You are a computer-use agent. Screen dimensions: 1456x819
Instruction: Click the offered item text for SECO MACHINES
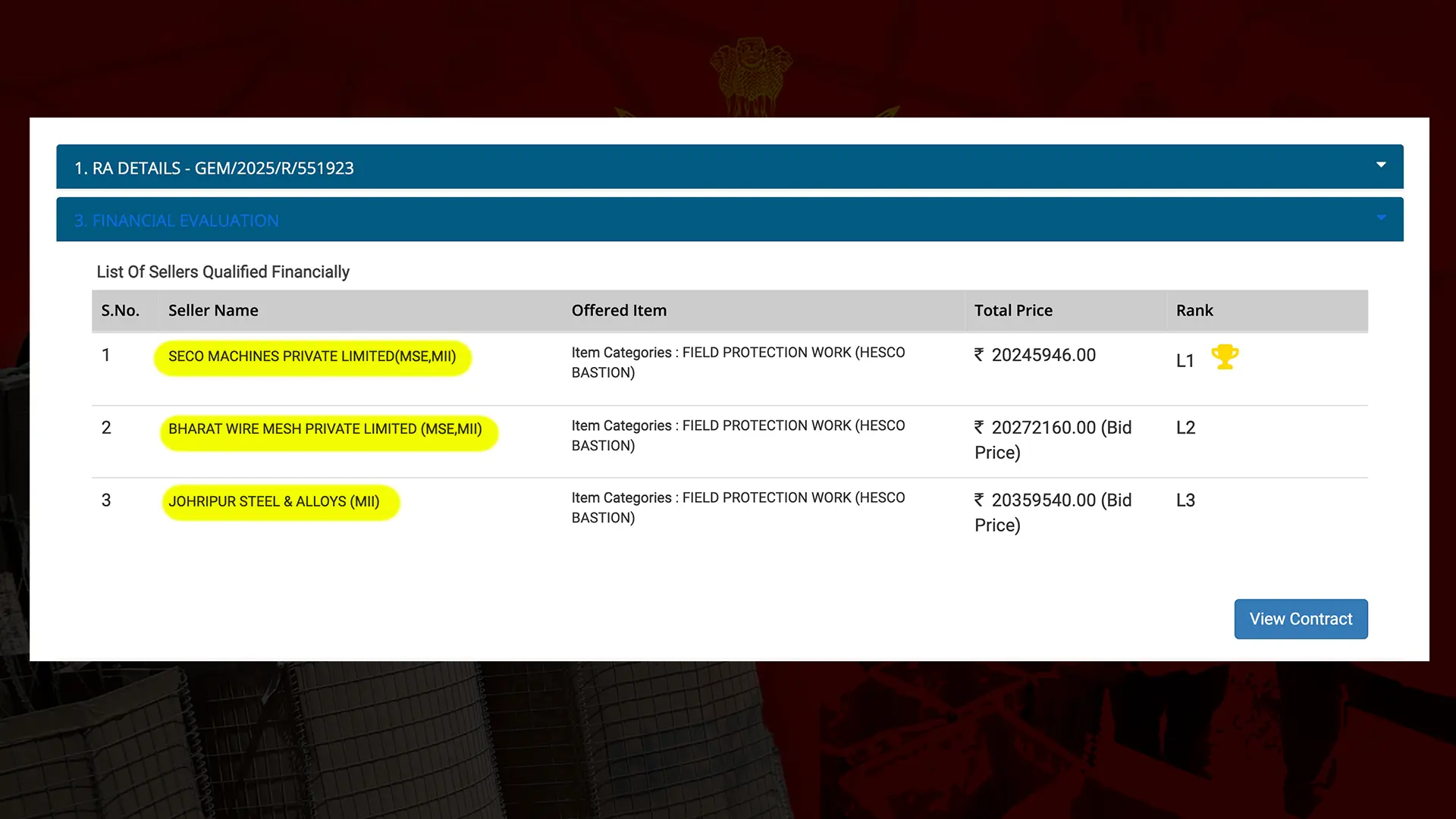point(738,362)
